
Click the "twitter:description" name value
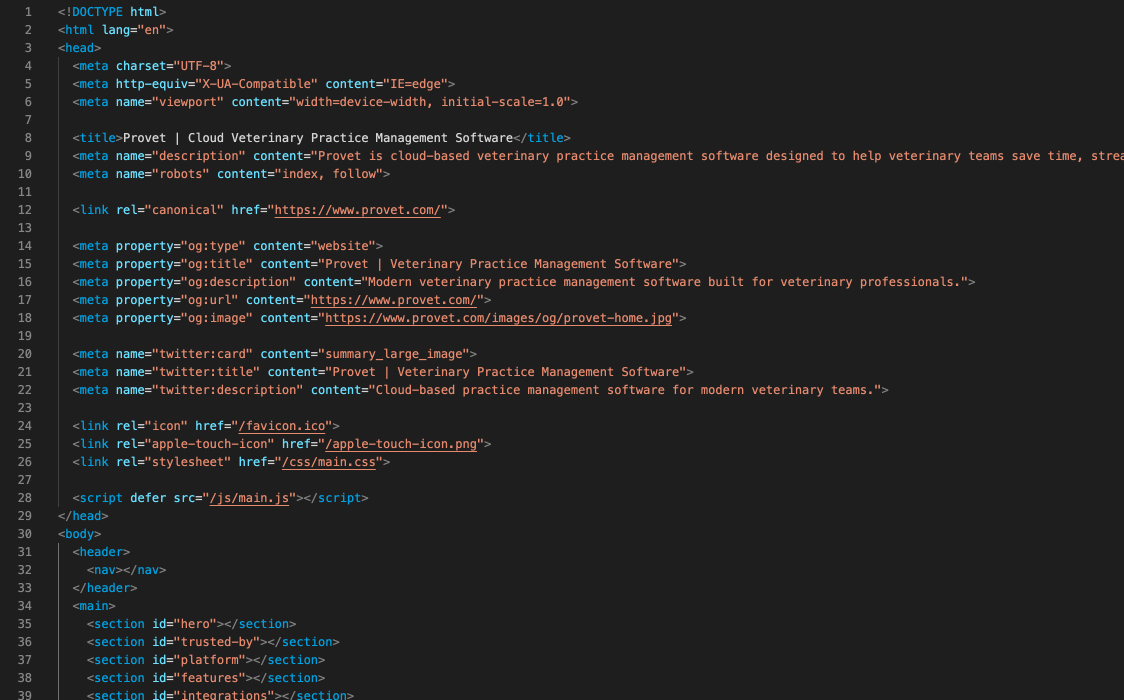click(x=227, y=390)
